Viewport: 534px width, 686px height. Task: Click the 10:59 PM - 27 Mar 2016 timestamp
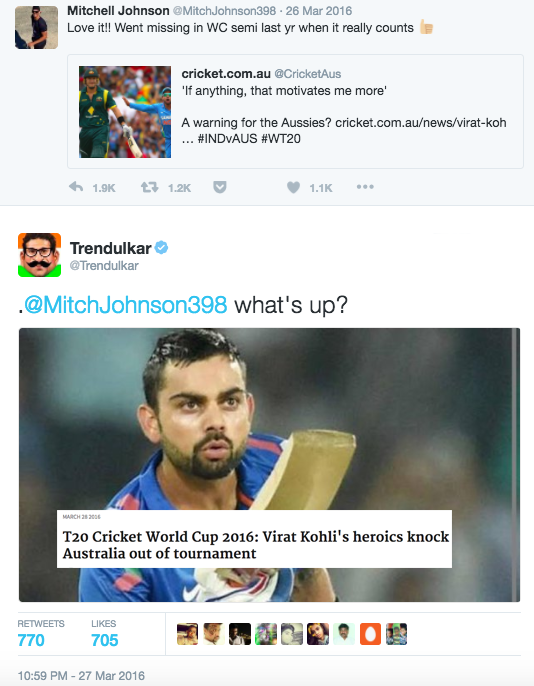click(x=81, y=676)
